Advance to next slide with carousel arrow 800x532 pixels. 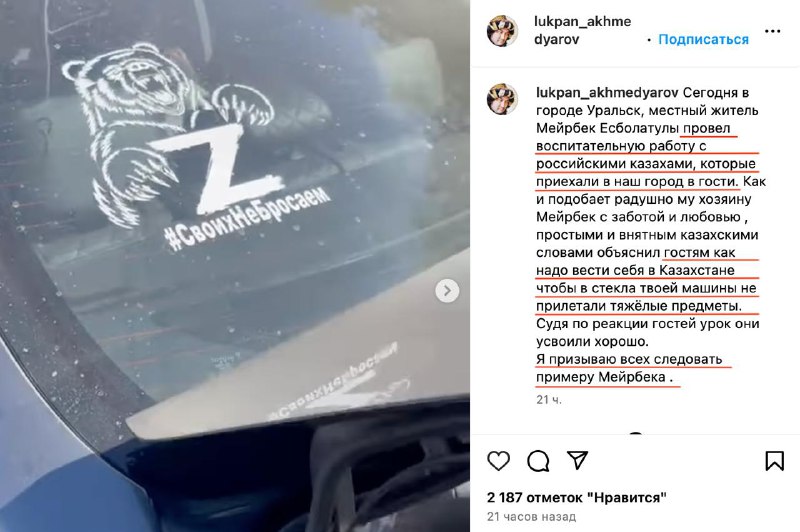pos(447,291)
